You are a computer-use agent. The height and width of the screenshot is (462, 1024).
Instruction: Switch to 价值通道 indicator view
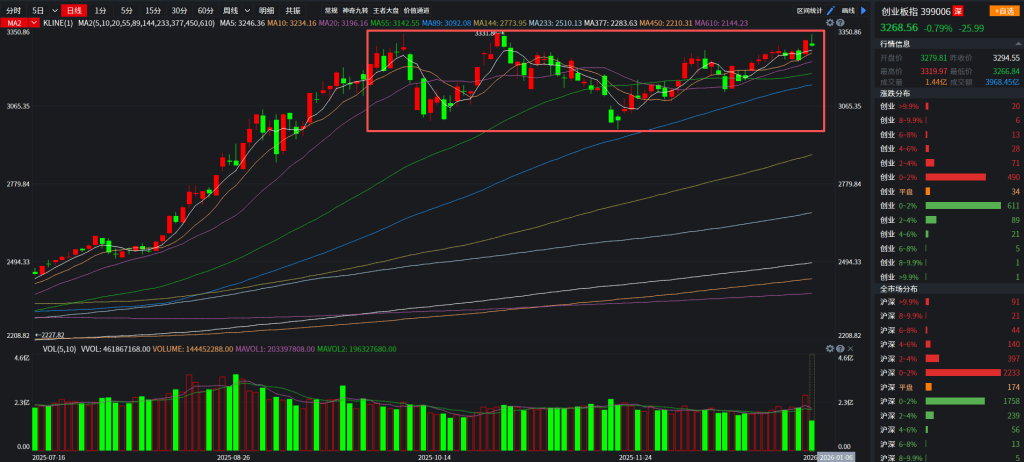click(416, 10)
